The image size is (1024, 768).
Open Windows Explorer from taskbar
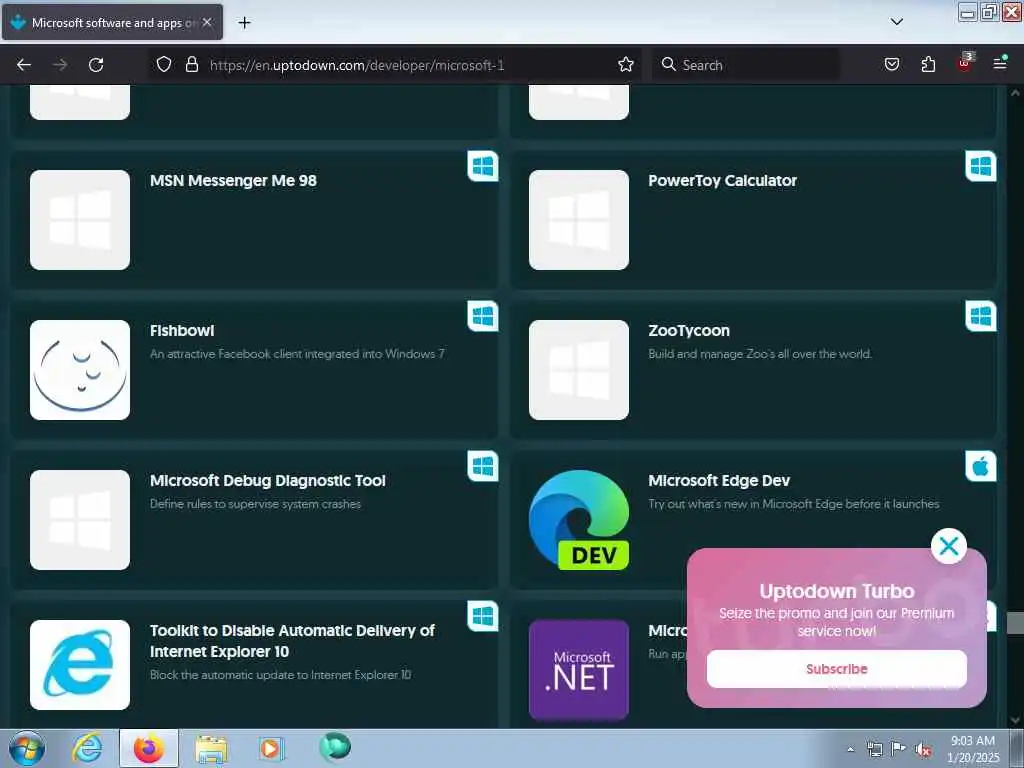pyautogui.click(x=211, y=748)
